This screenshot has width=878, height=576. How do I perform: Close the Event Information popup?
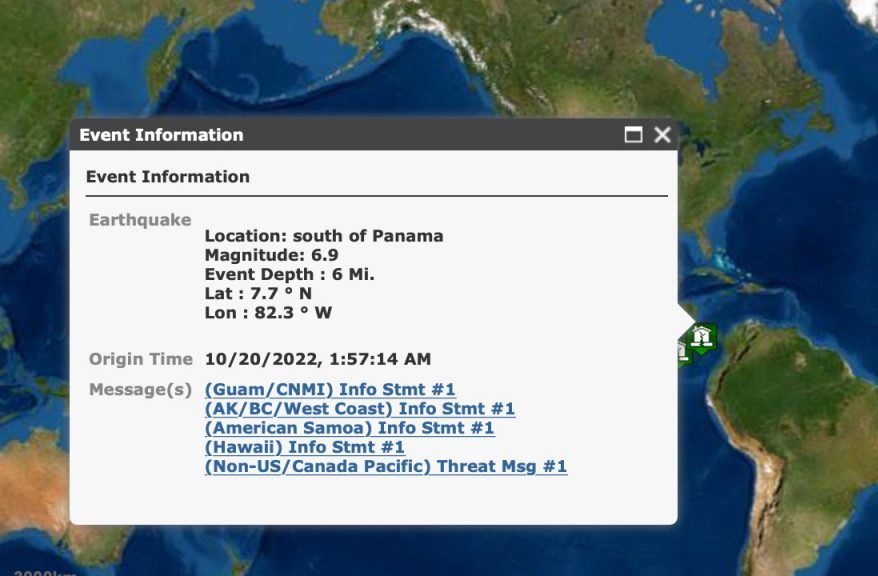click(662, 135)
